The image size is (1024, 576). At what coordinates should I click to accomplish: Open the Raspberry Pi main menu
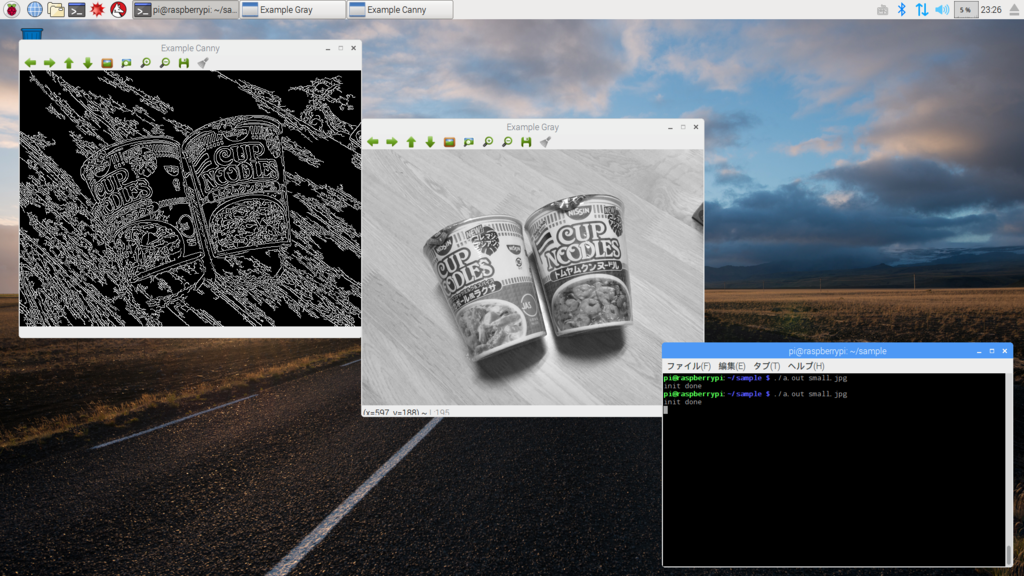point(12,9)
